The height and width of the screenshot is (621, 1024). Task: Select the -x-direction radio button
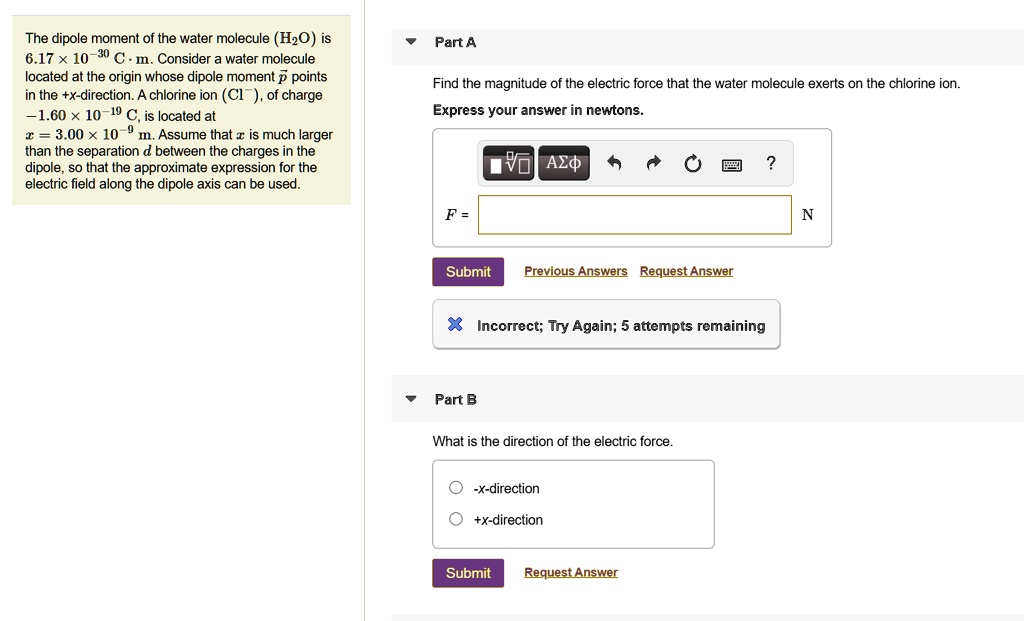tap(456, 488)
